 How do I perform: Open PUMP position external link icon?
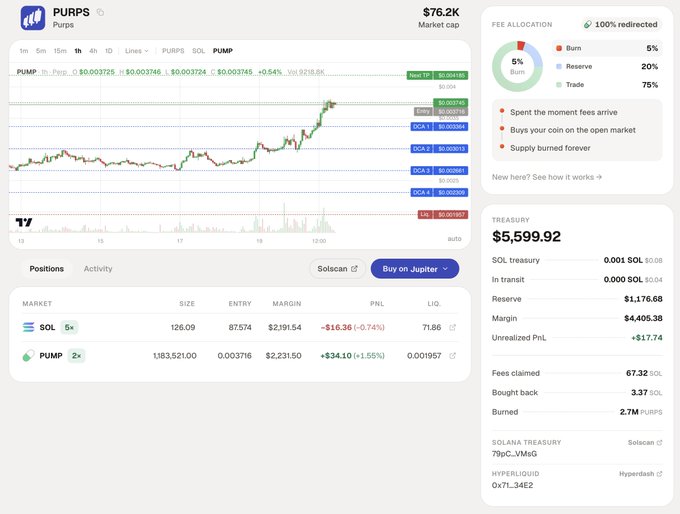(x=452, y=356)
